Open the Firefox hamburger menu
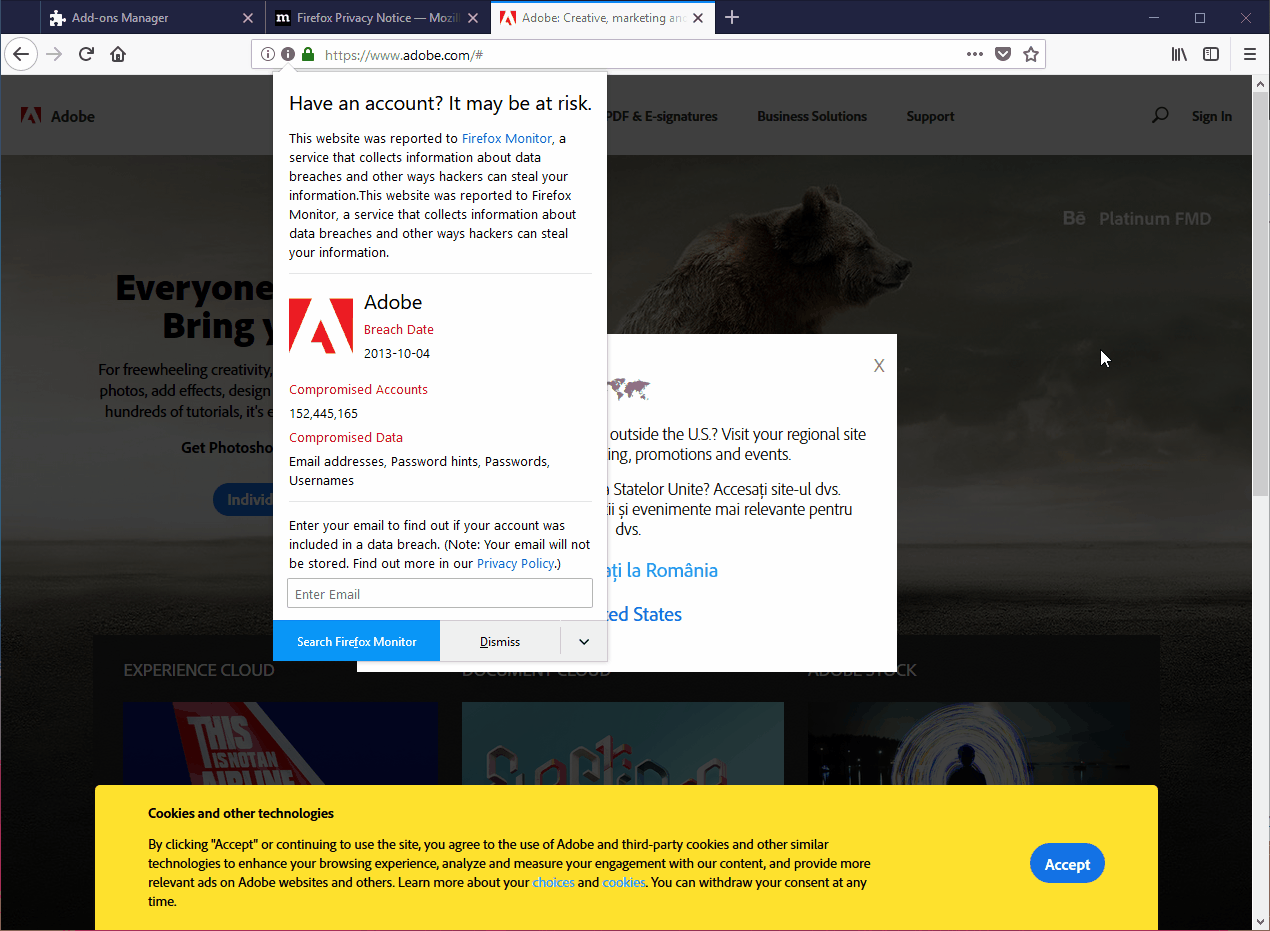 (1250, 55)
